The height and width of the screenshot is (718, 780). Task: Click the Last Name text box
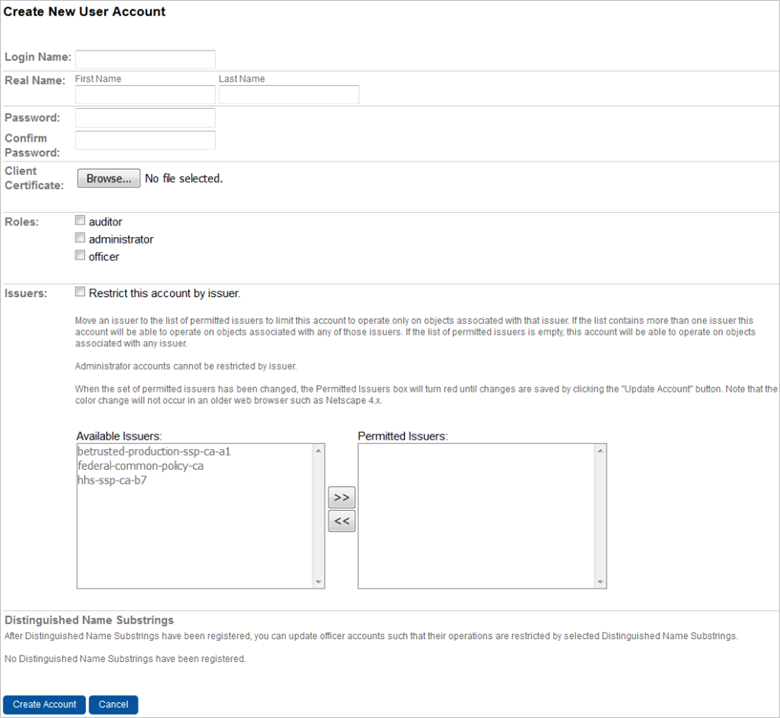[x=288, y=95]
